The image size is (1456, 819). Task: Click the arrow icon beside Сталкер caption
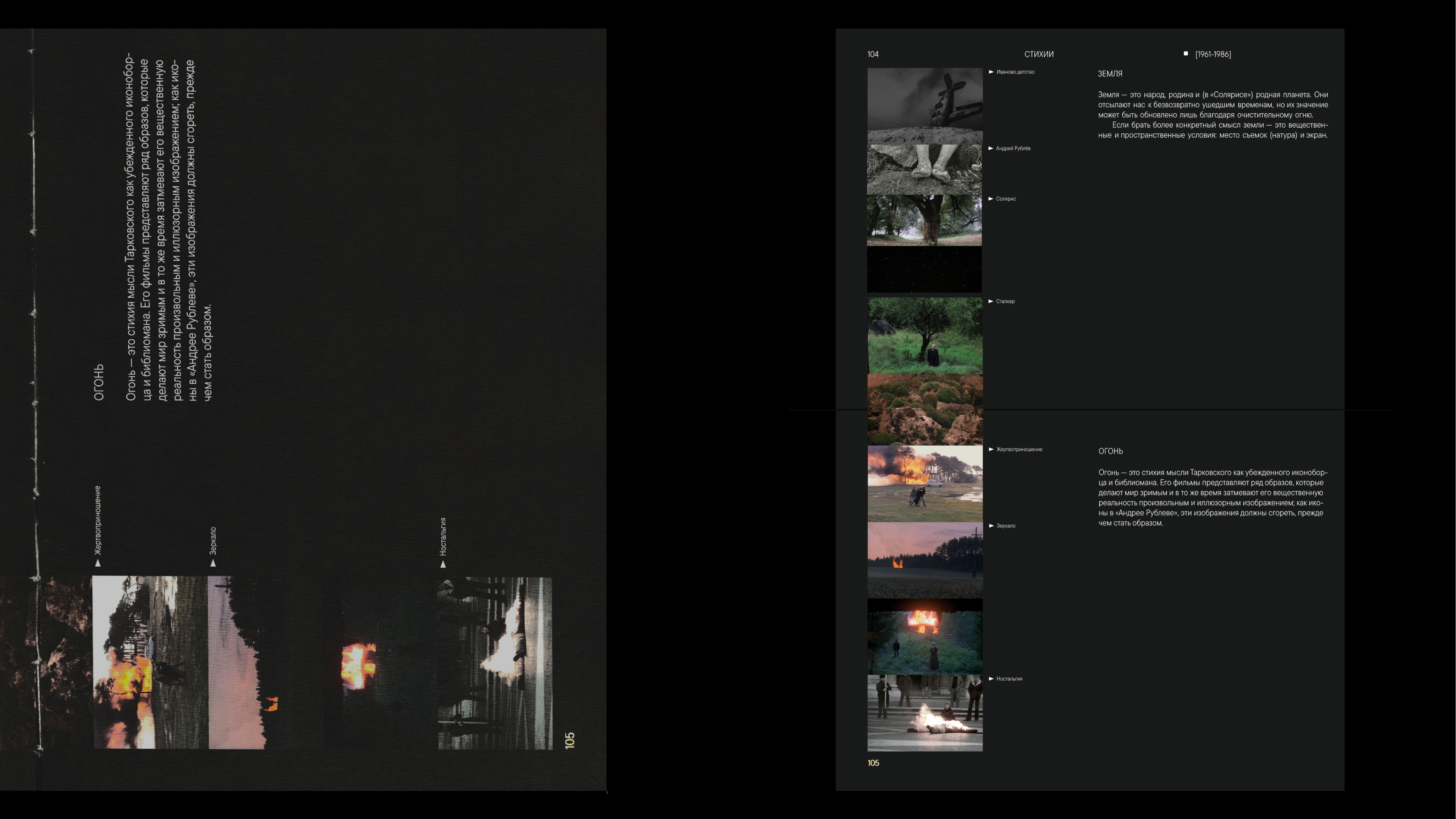point(990,301)
